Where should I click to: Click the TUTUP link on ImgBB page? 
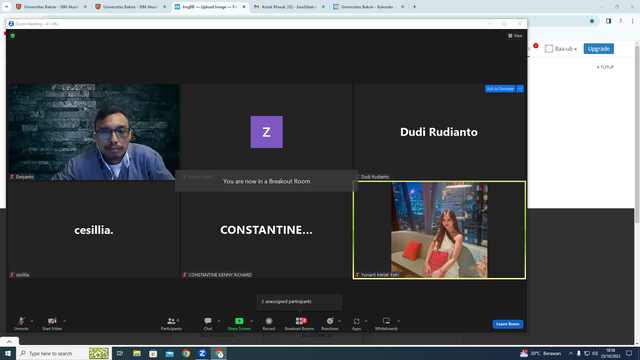tap(605, 67)
